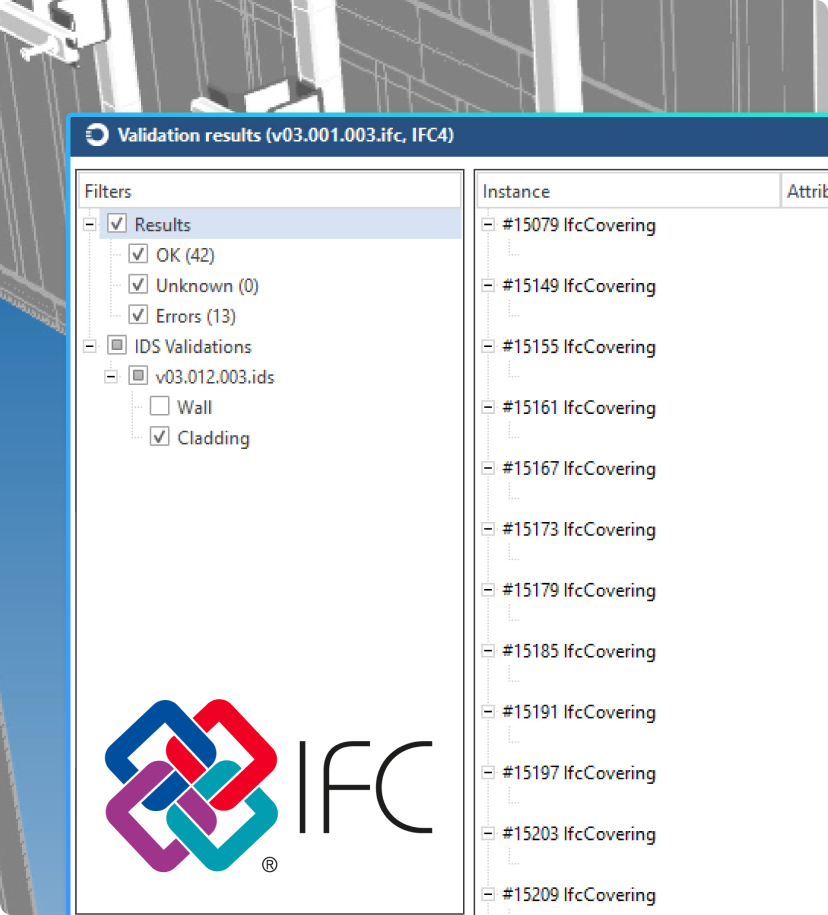Select the #15149 IfcCovering row
Image resolution: width=828 pixels, height=915 pixels.
click(x=578, y=286)
